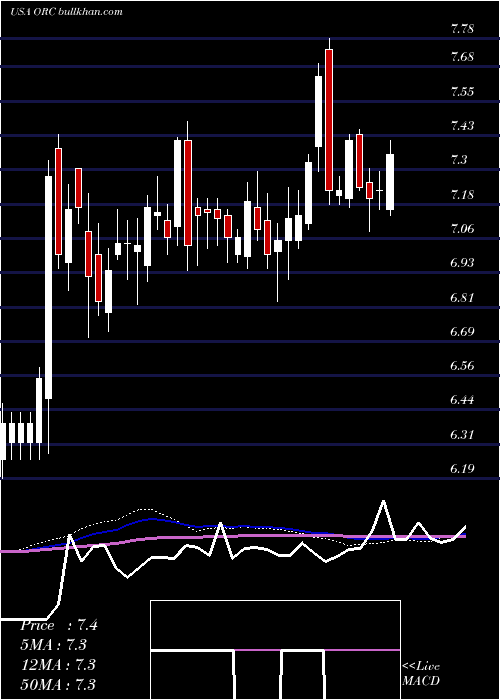Screen dimensions: 500x700
Task: Select the 7.06 price axis label
Action: click(462, 229)
